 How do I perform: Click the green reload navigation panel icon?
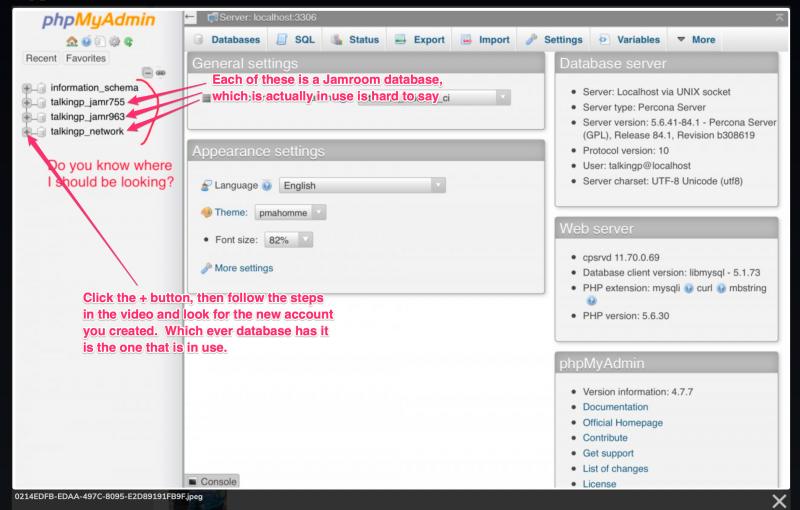(x=129, y=41)
